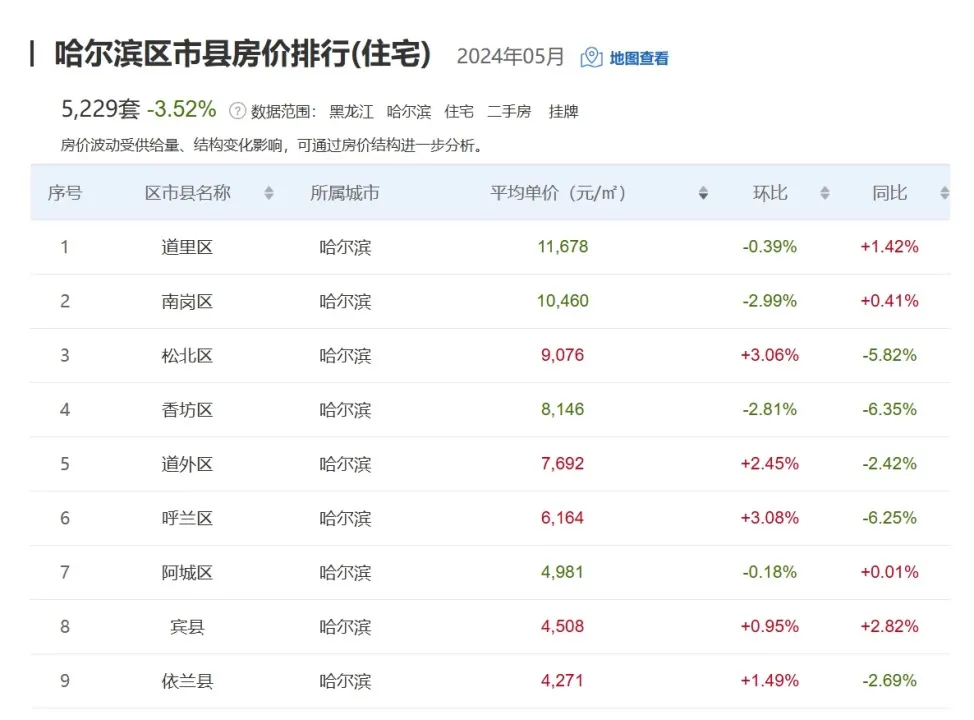Select 同比 value -2.42%
This screenshot has width=974, height=720.
[890, 463]
